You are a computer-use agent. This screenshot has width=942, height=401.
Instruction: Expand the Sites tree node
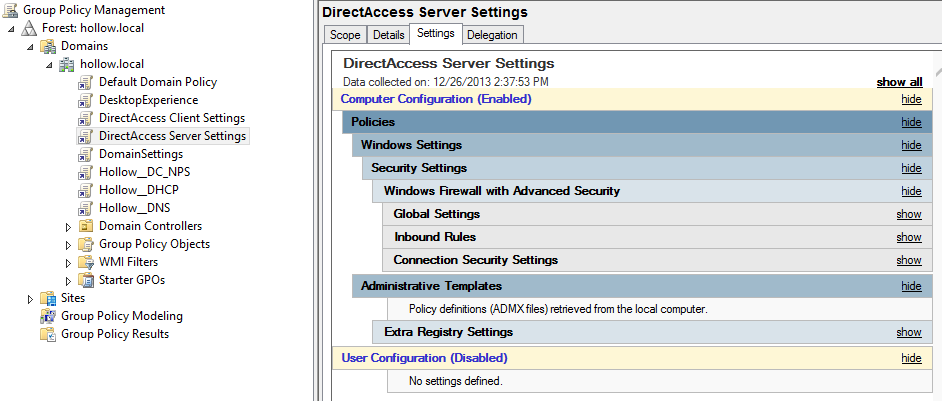pos(31,298)
